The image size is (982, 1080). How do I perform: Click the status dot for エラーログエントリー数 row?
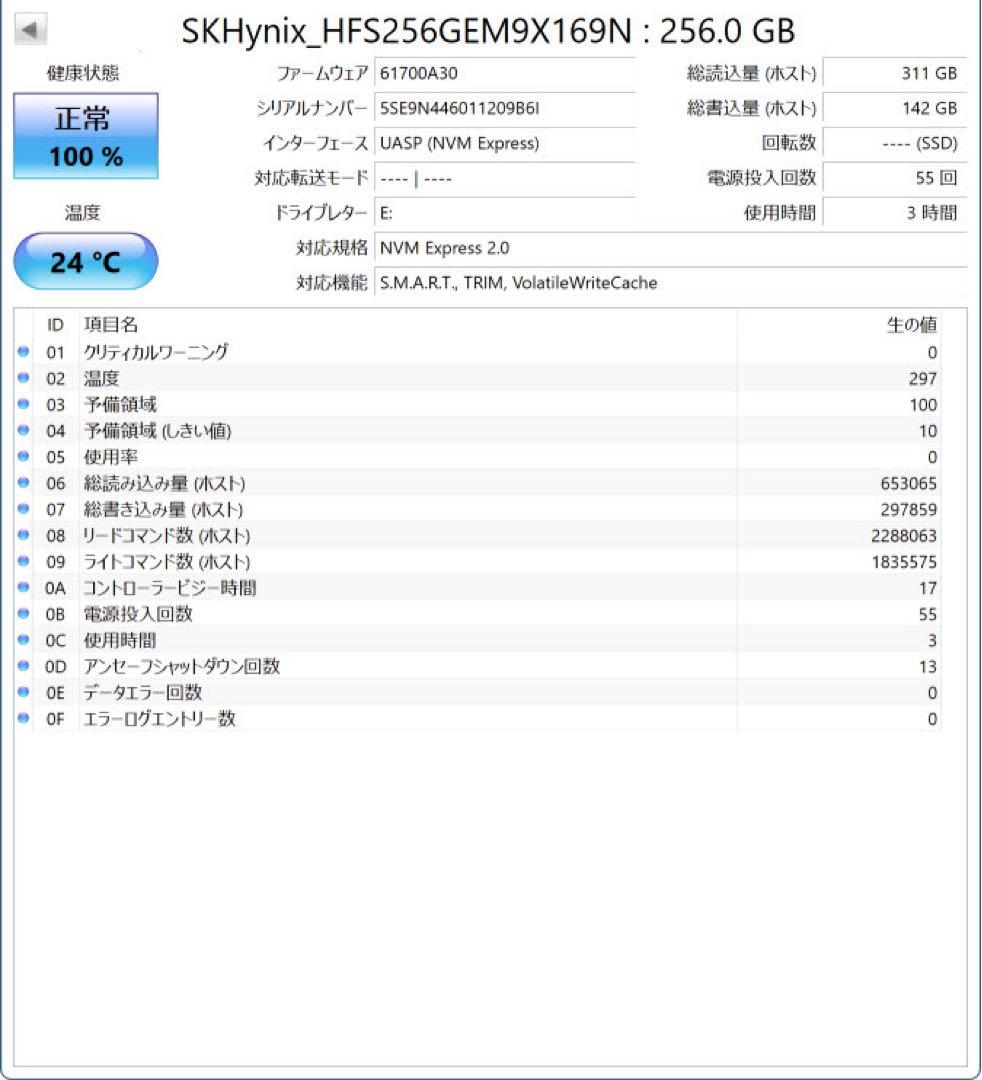pos(23,718)
